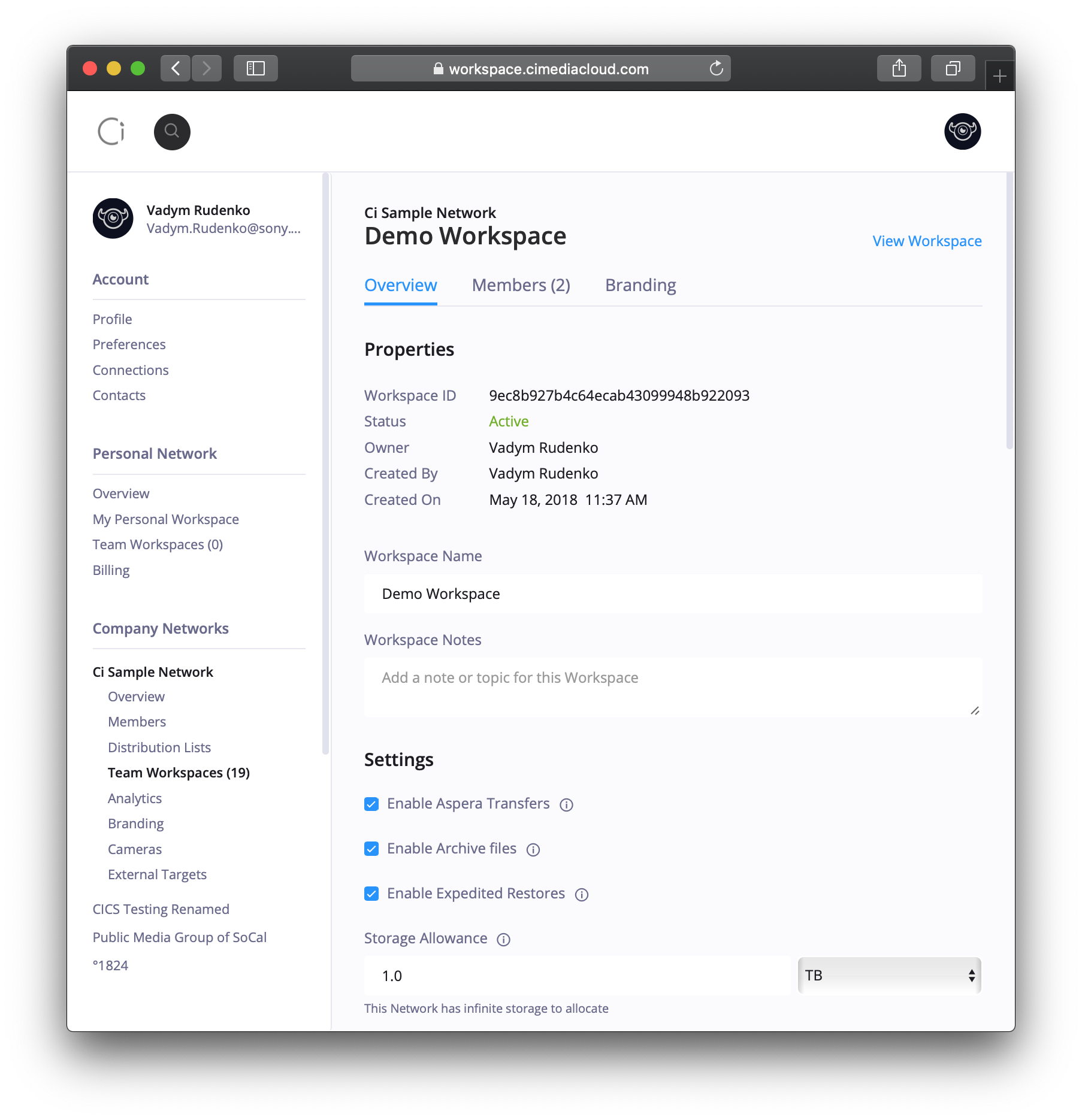The height and width of the screenshot is (1120, 1082).
Task: Go back with the browser back arrow
Action: click(176, 68)
